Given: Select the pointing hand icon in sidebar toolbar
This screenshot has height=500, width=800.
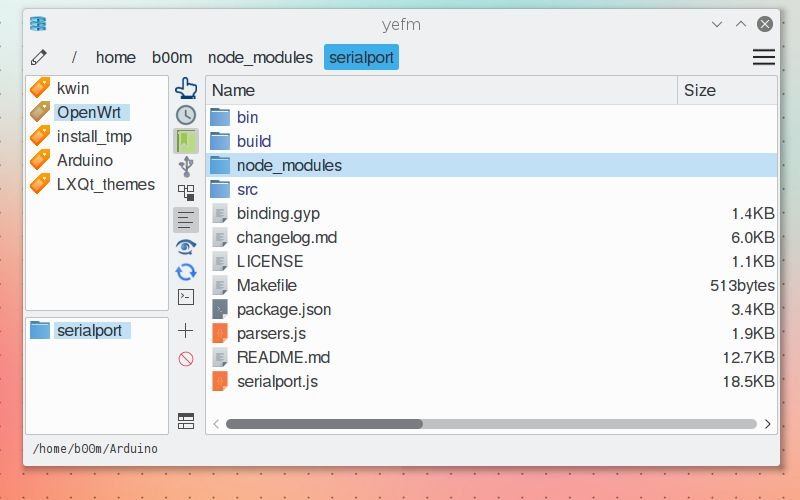Looking at the screenshot, I should (x=186, y=88).
